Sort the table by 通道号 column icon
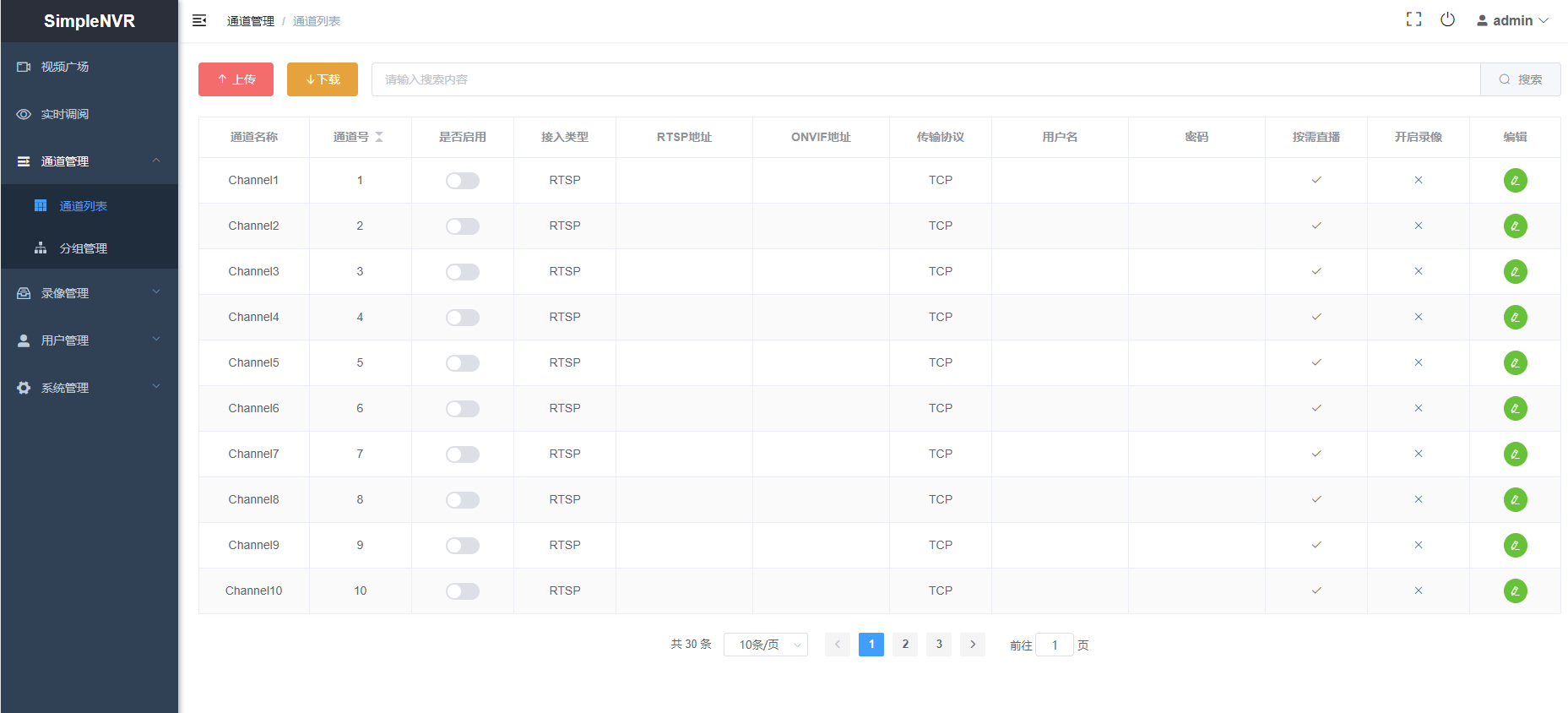 point(379,137)
